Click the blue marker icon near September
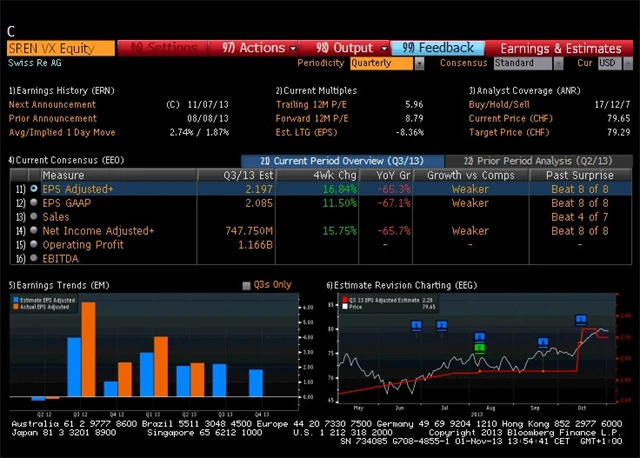Viewport: 640px width, 458px height. [x=543, y=343]
